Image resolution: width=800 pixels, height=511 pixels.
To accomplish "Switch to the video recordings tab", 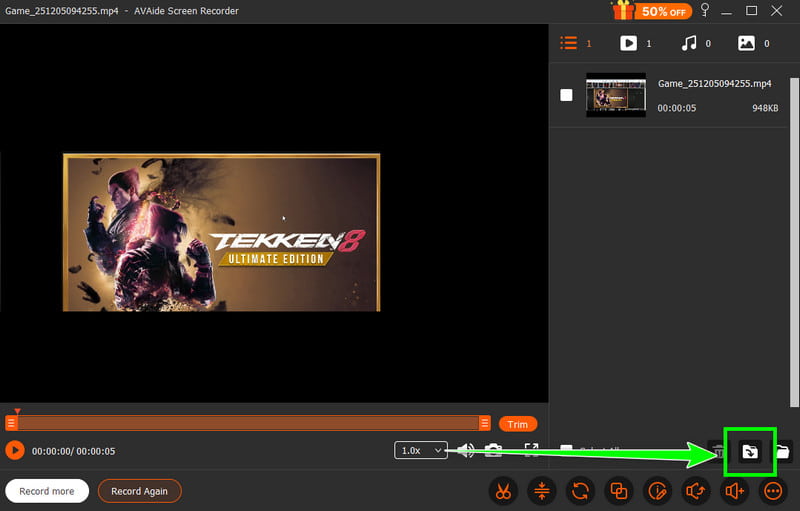I will tap(629, 44).
